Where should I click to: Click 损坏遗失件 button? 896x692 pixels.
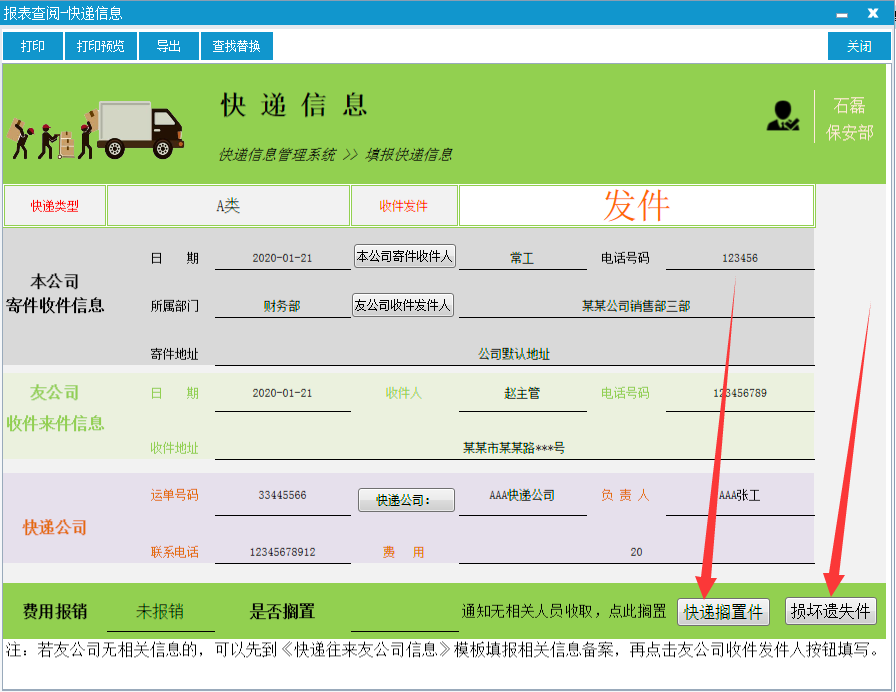[830, 611]
